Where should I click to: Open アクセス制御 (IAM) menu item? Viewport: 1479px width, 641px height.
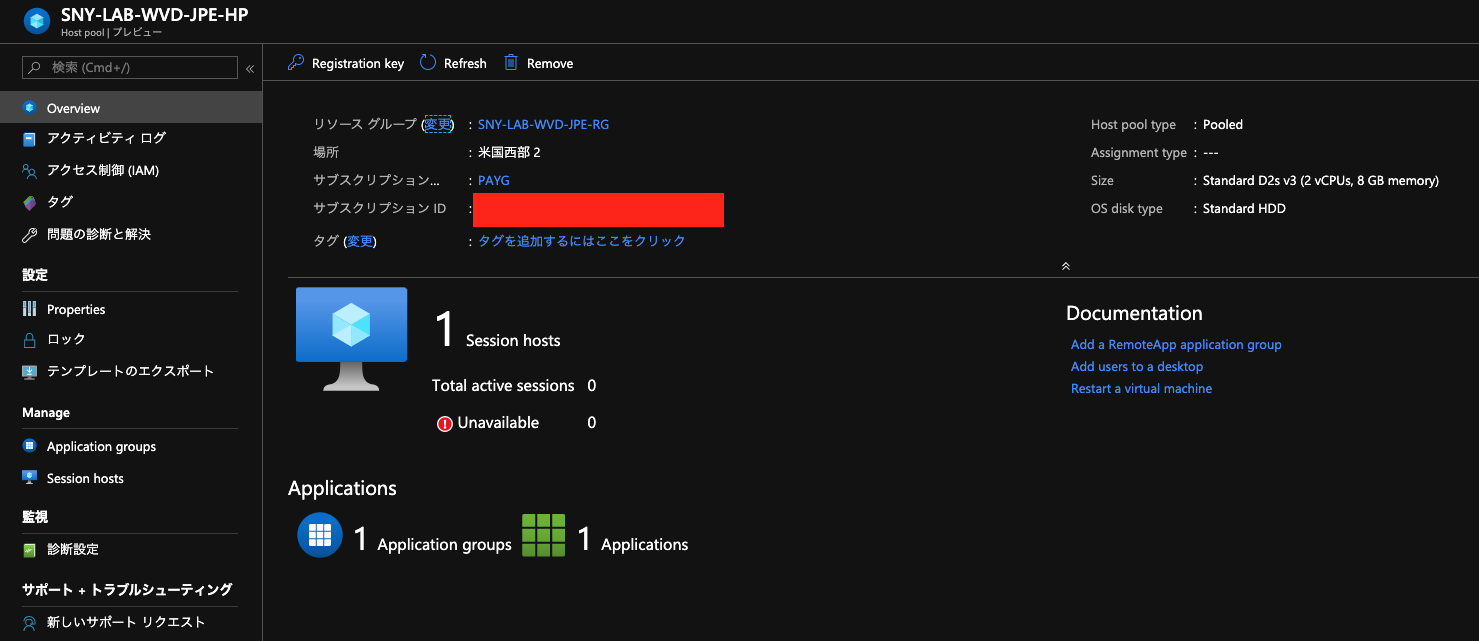click(102, 170)
